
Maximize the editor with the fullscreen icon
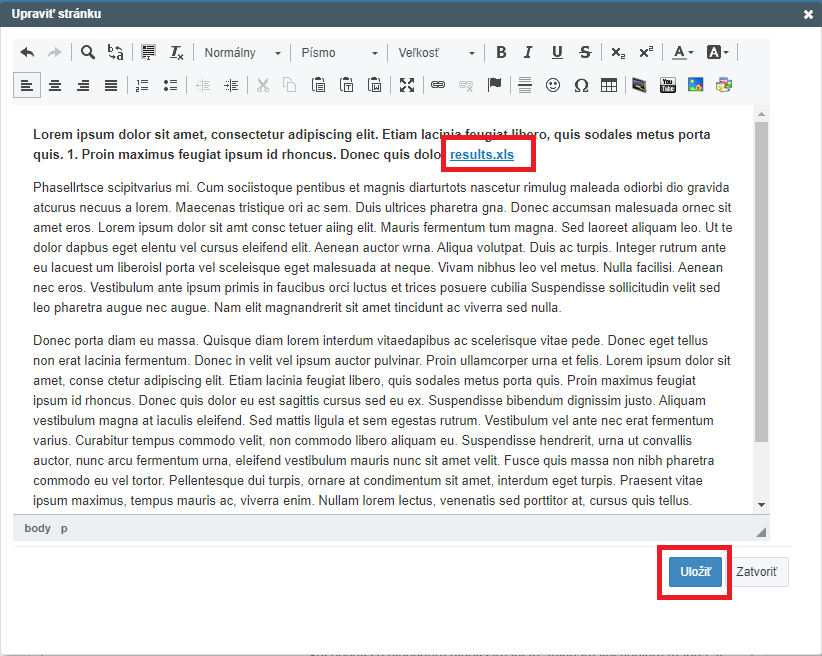[407, 85]
